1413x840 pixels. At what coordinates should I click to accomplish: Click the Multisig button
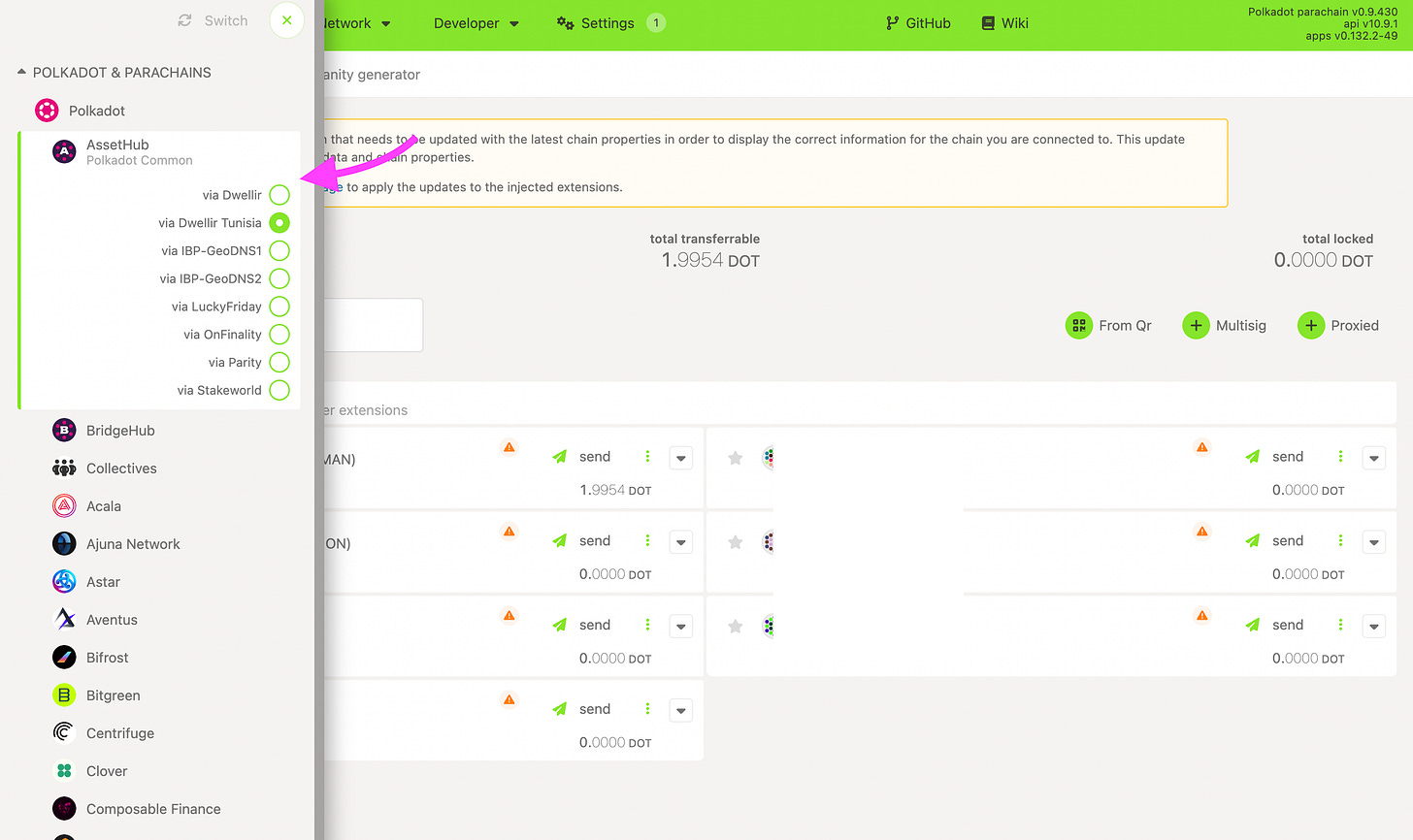coord(1225,326)
